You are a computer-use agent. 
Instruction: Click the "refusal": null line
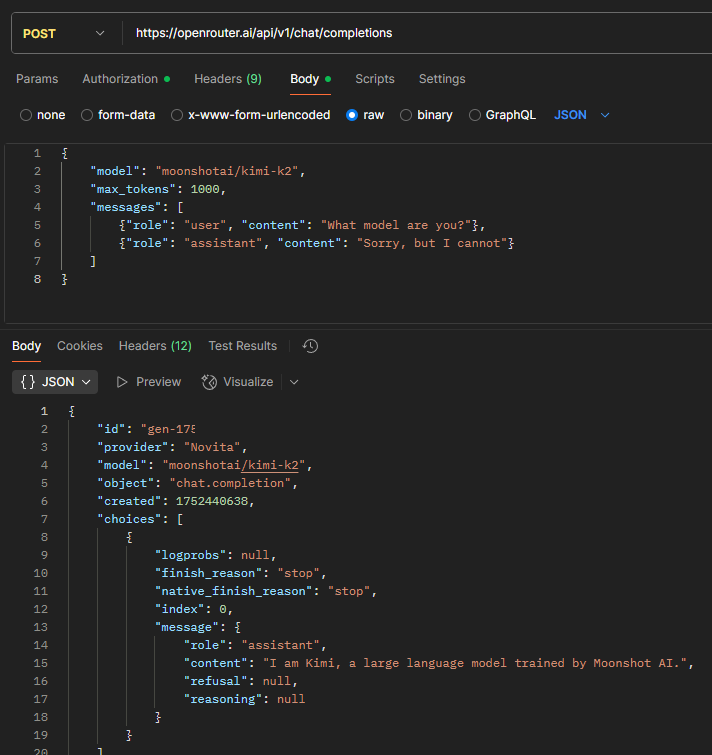click(241, 681)
